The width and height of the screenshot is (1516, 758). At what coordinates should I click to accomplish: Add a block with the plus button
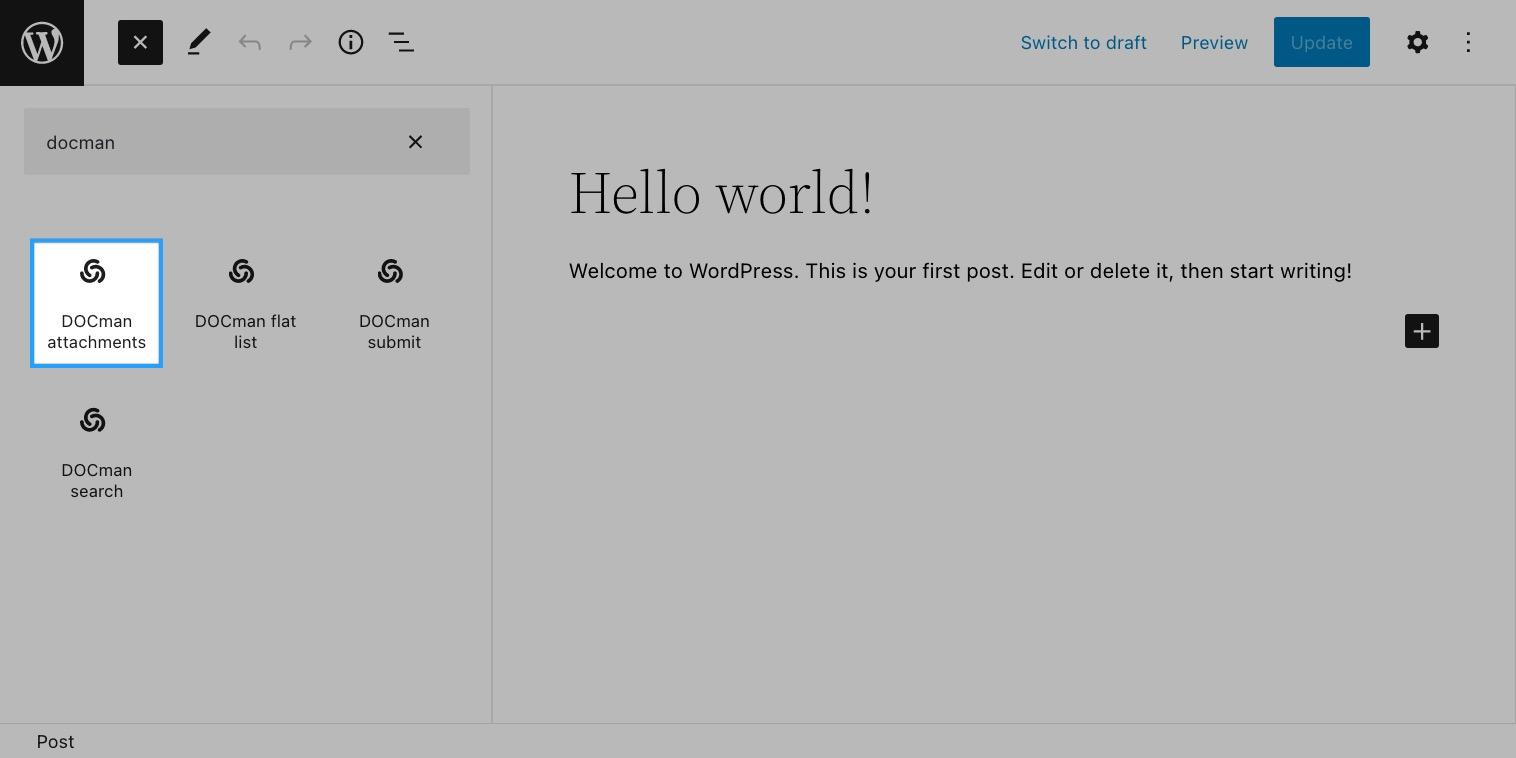pyautogui.click(x=1421, y=331)
